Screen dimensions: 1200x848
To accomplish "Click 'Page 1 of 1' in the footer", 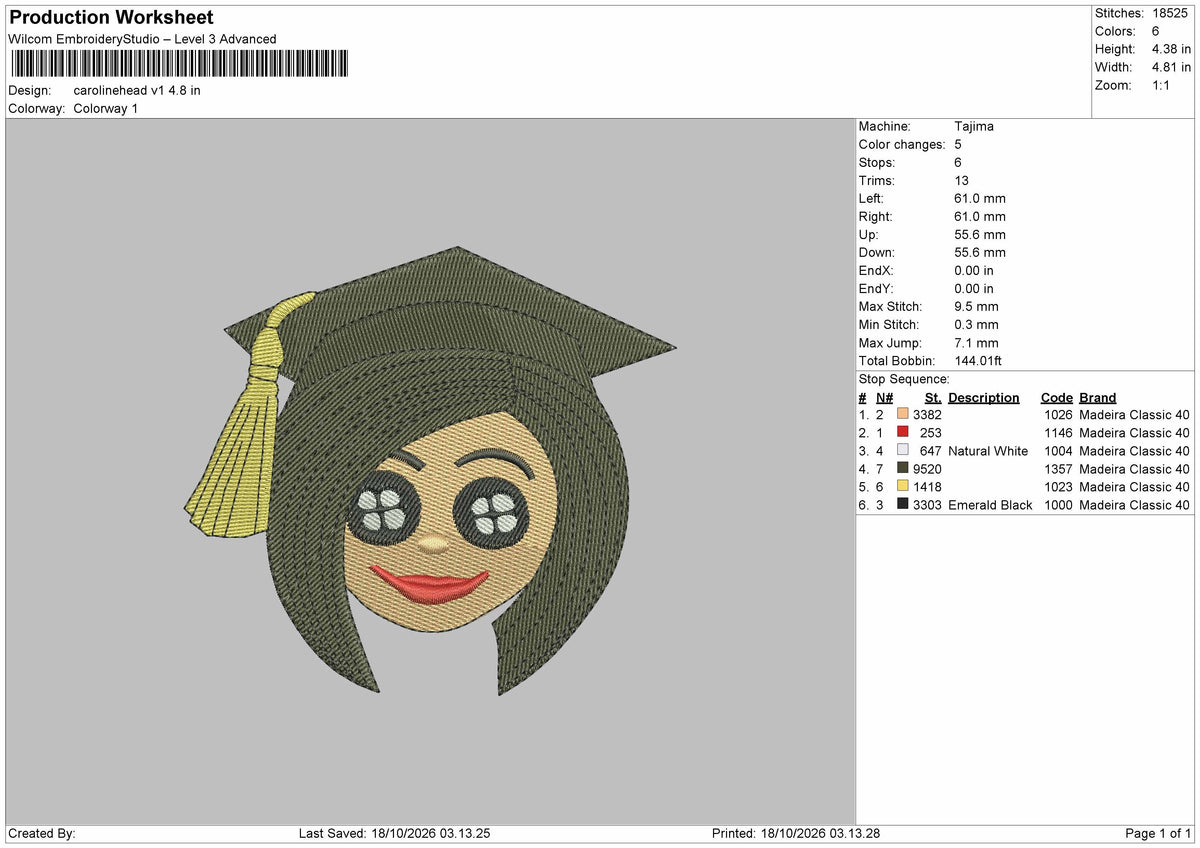I will pos(1158,834).
